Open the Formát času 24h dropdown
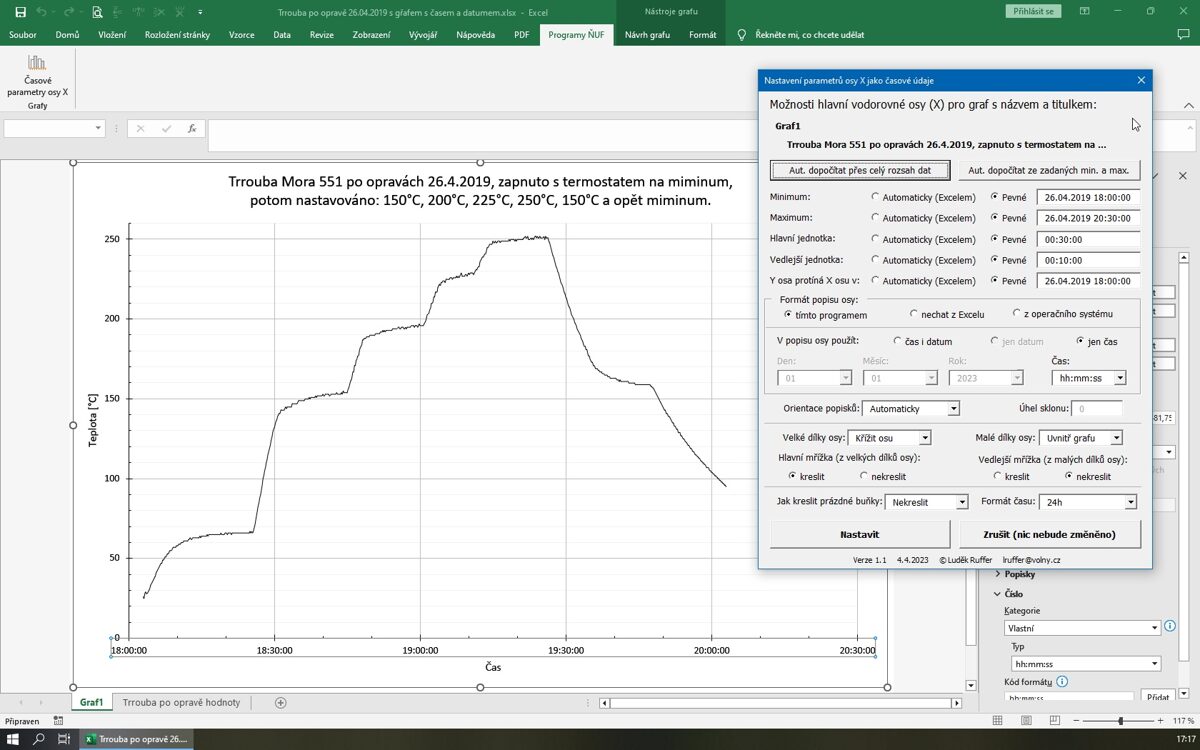This screenshot has width=1200, height=750. (x=1131, y=502)
